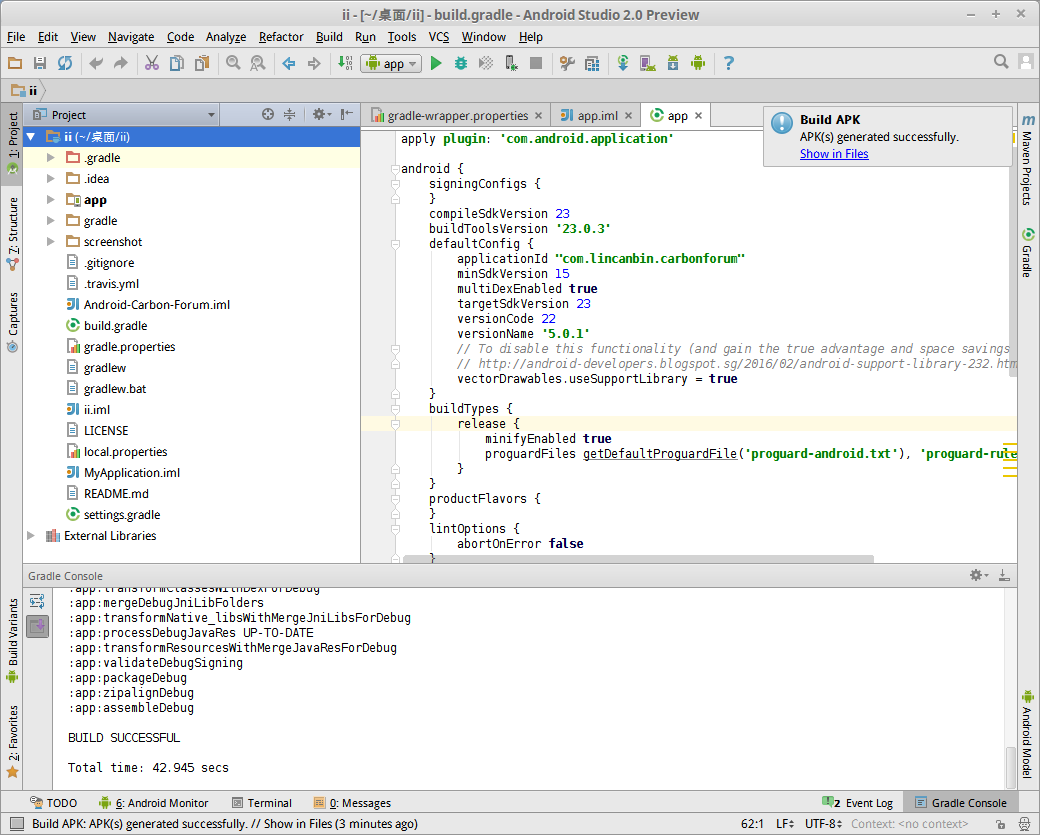Click the Open folder toolbar icon
1040x835 pixels.
point(15,63)
